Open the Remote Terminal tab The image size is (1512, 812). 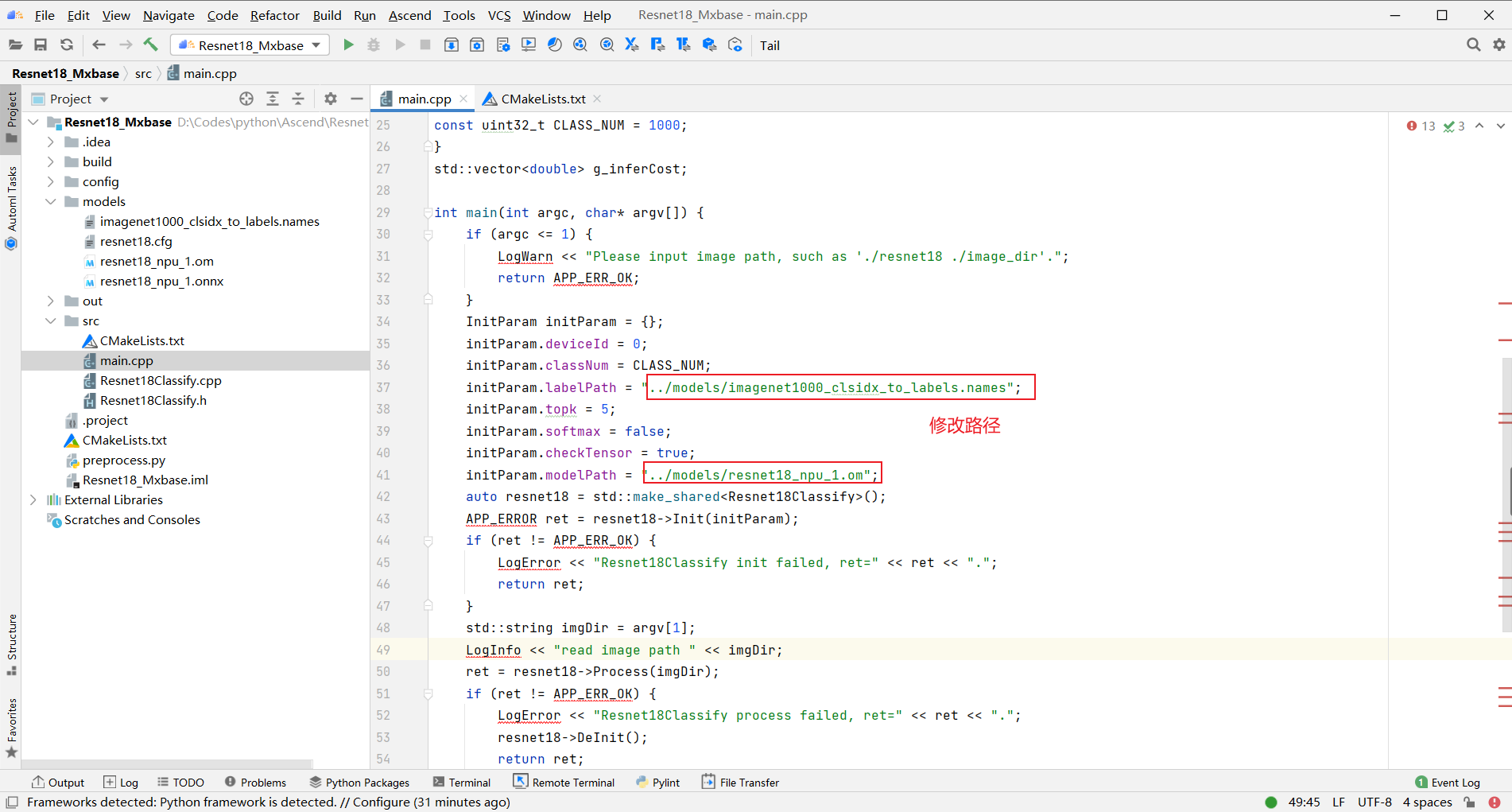(x=564, y=783)
